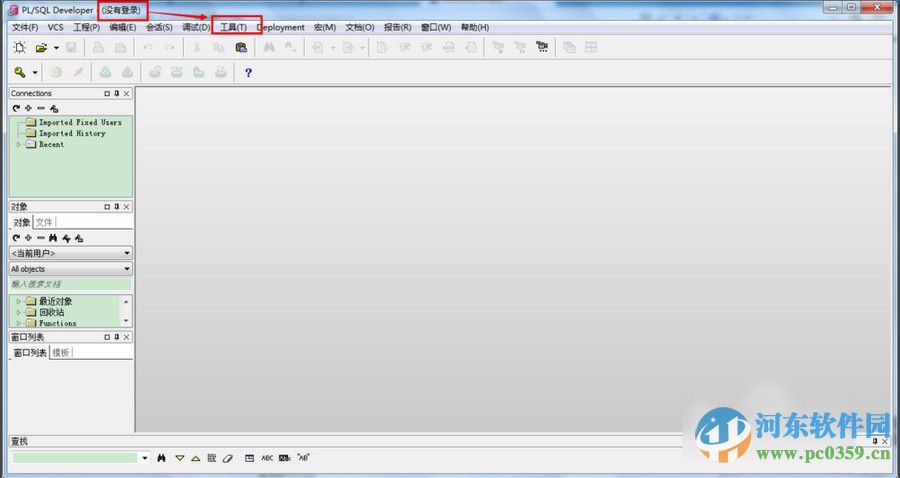Click the search text field in the 查找 bar

coord(75,458)
